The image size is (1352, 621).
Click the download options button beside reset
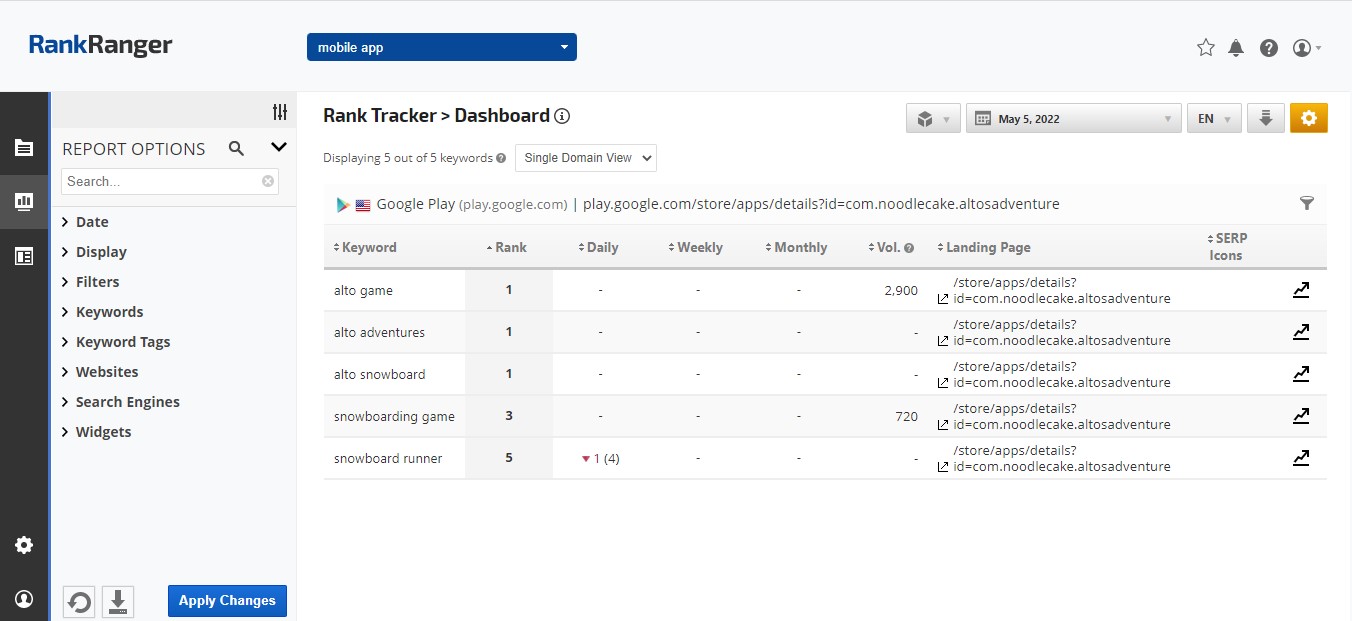point(118,601)
